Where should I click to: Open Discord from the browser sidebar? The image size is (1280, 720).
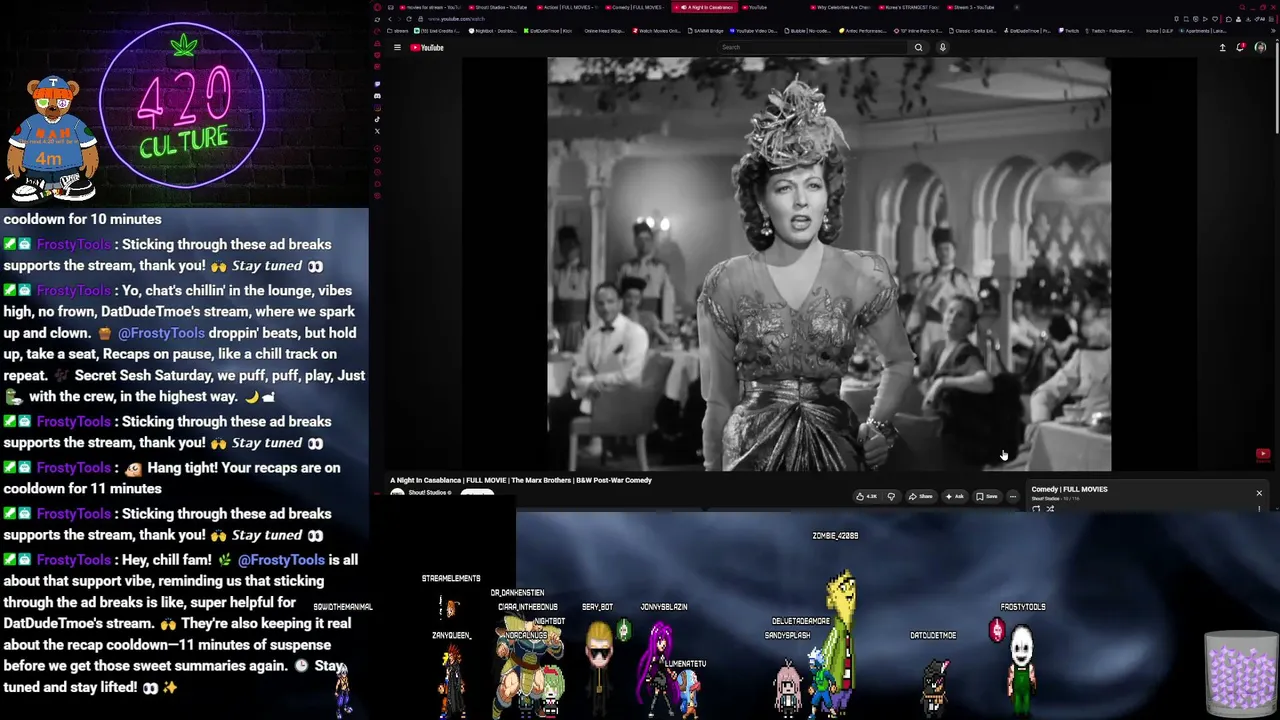[377, 96]
